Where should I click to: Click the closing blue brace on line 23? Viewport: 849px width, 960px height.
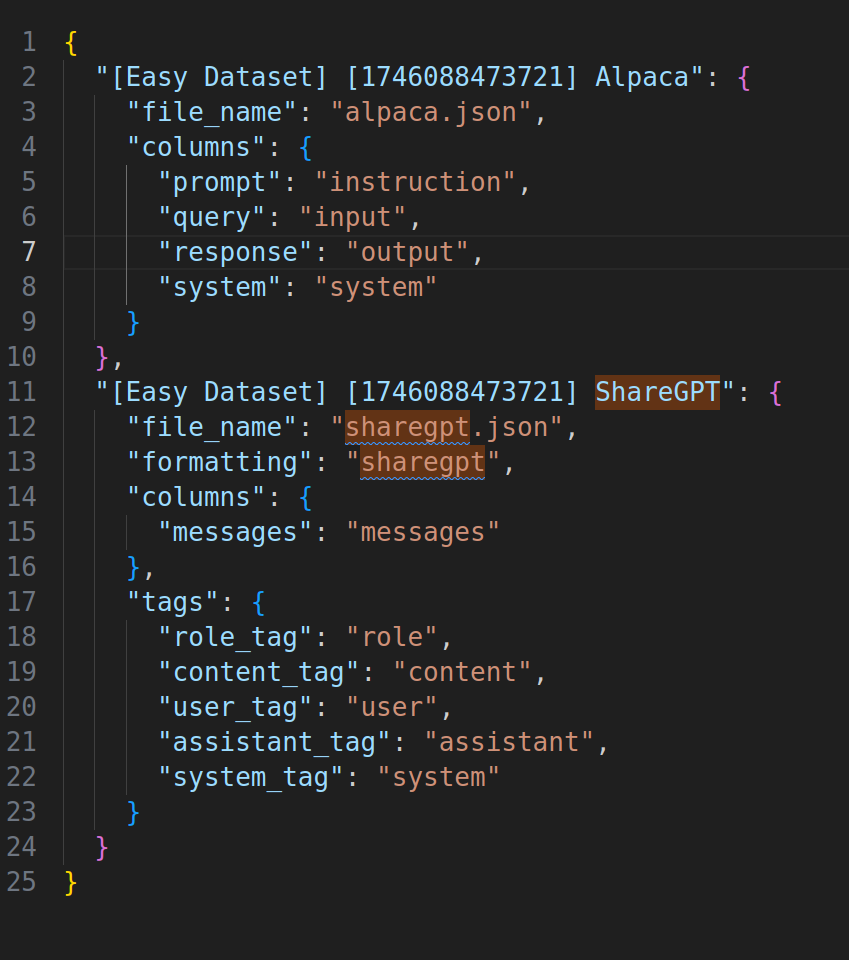click(133, 813)
